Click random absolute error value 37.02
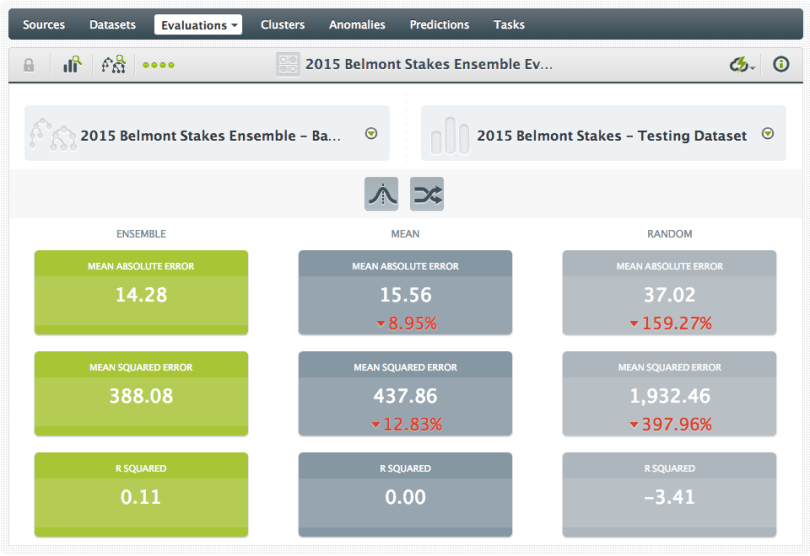 (669, 295)
